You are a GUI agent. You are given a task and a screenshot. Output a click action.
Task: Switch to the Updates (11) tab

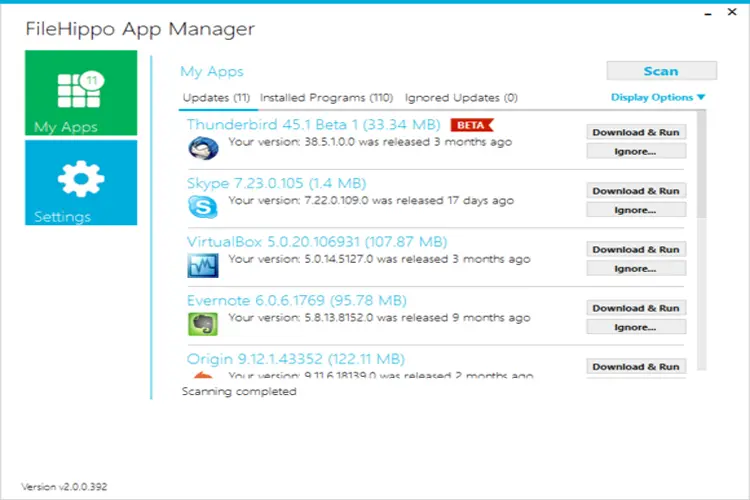click(x=217, y=98)
